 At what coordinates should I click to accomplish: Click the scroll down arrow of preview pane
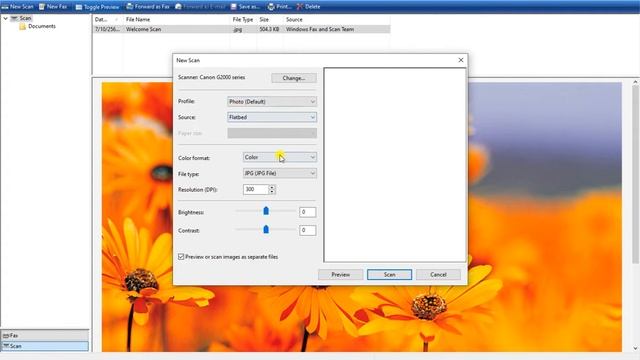(635, 349)
